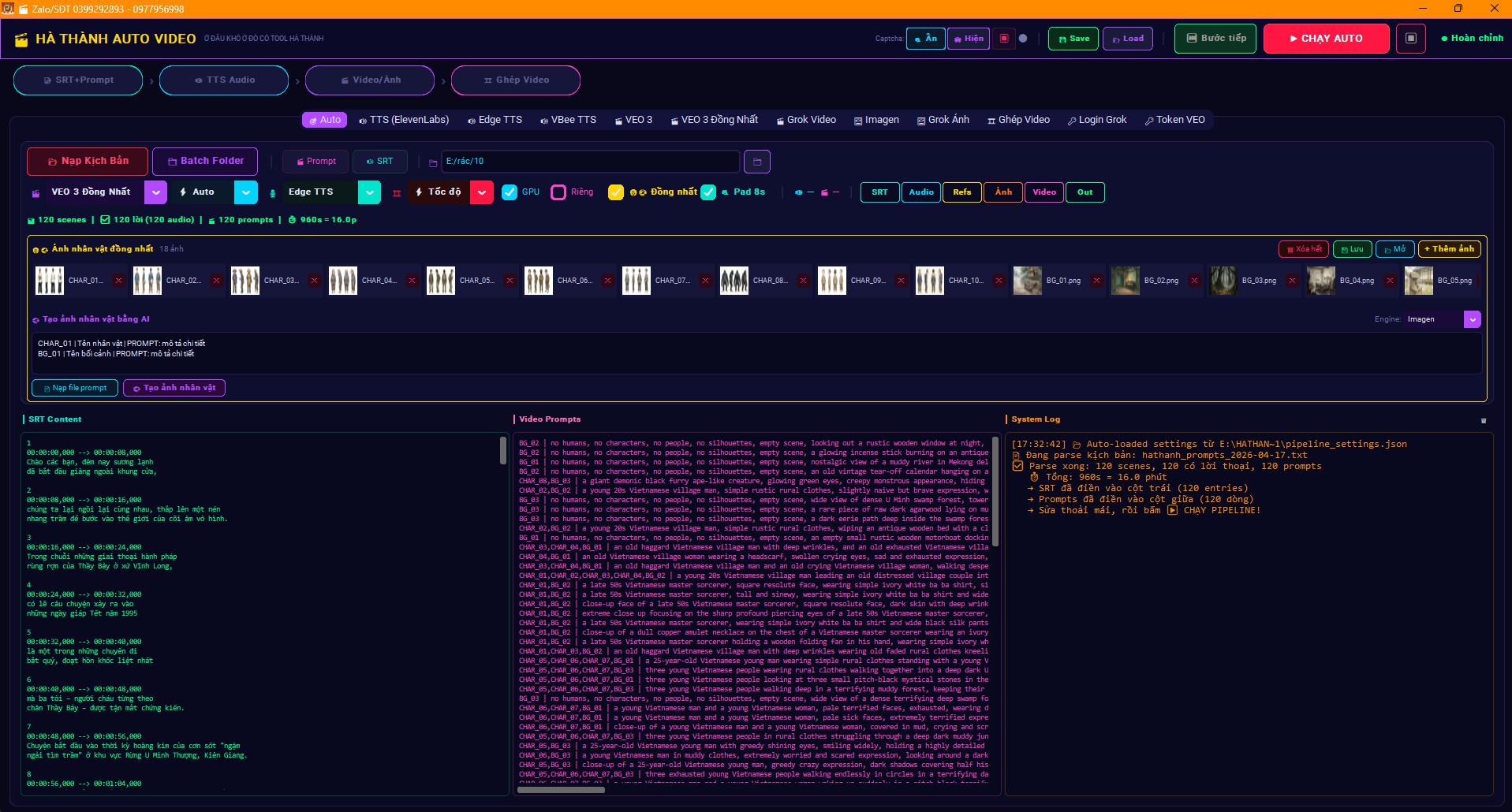The height and width of the screenshot is (812, 1512).
Task: Click the Load settings button
Action: click(1127, 39)
